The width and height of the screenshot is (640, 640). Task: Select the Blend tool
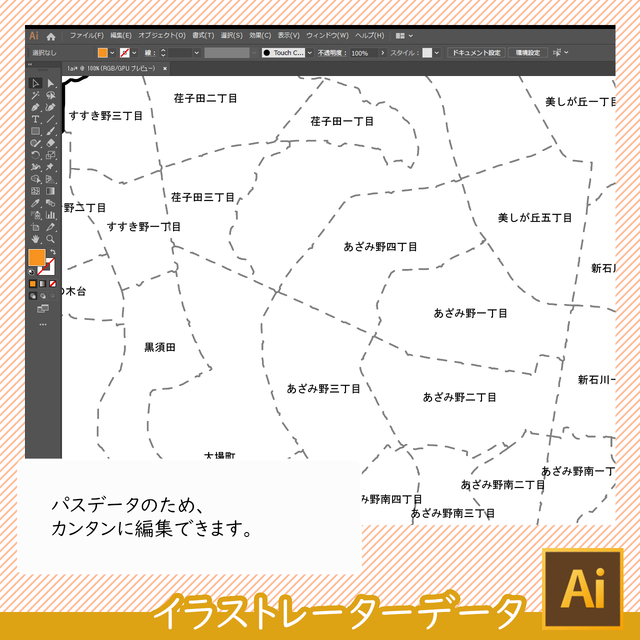point(51,203)
